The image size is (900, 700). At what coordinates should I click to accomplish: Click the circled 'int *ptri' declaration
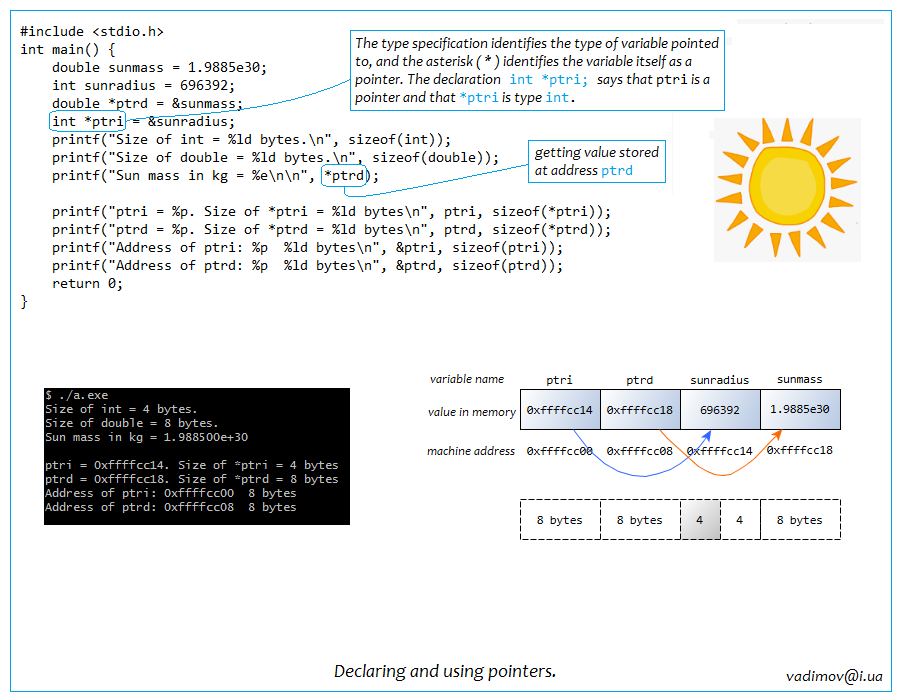pos(87,122)
